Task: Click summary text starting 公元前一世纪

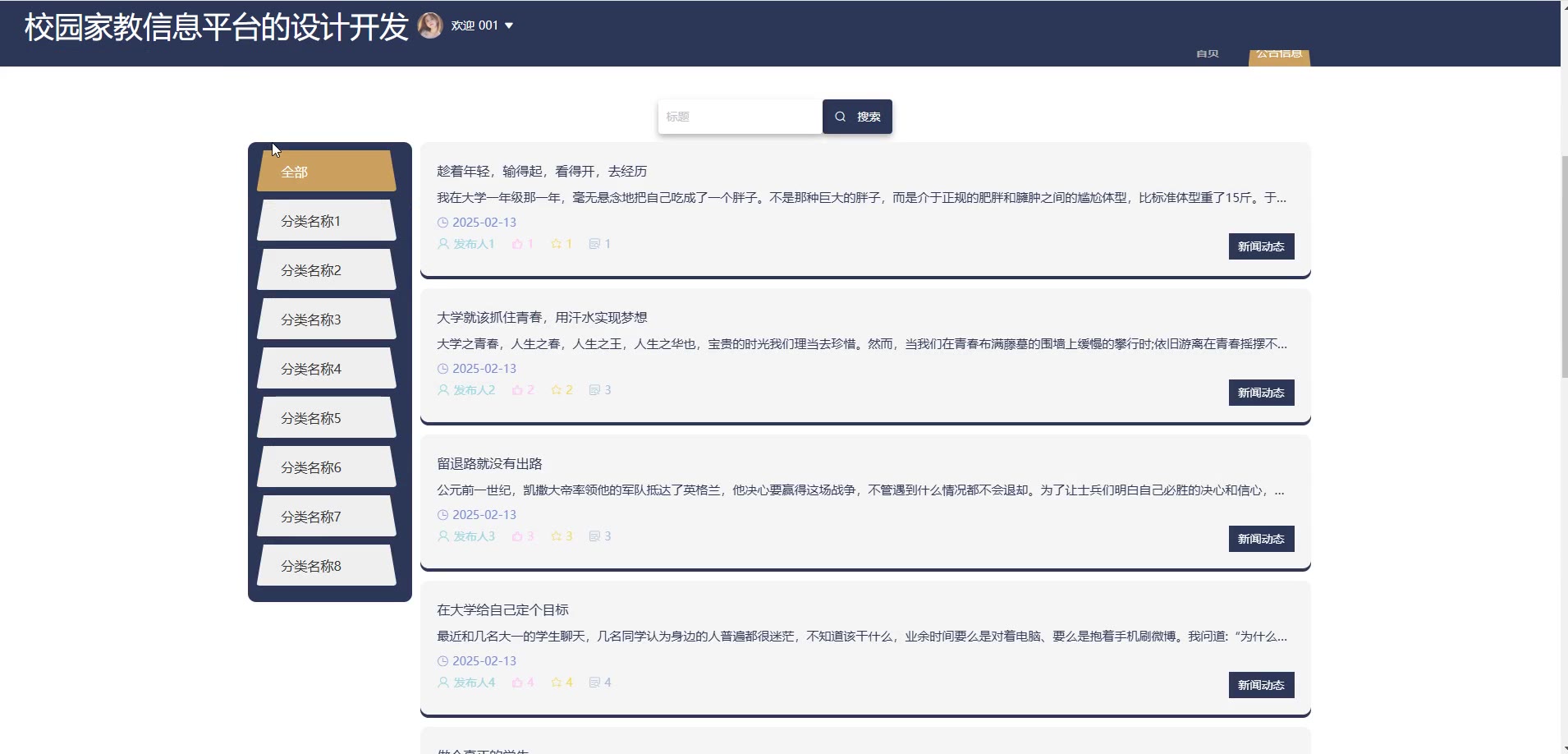Action: pos(860,490)
